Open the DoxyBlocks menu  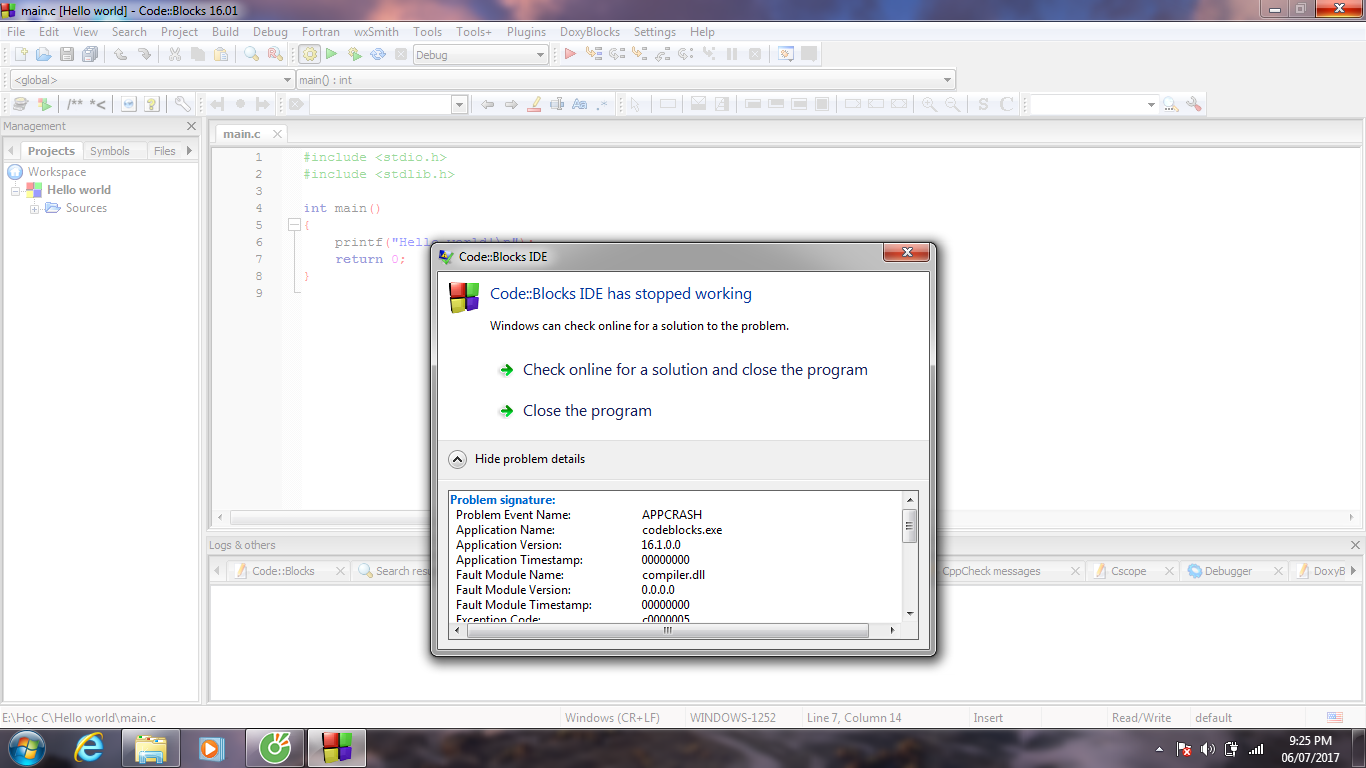[x=589, y=32]
